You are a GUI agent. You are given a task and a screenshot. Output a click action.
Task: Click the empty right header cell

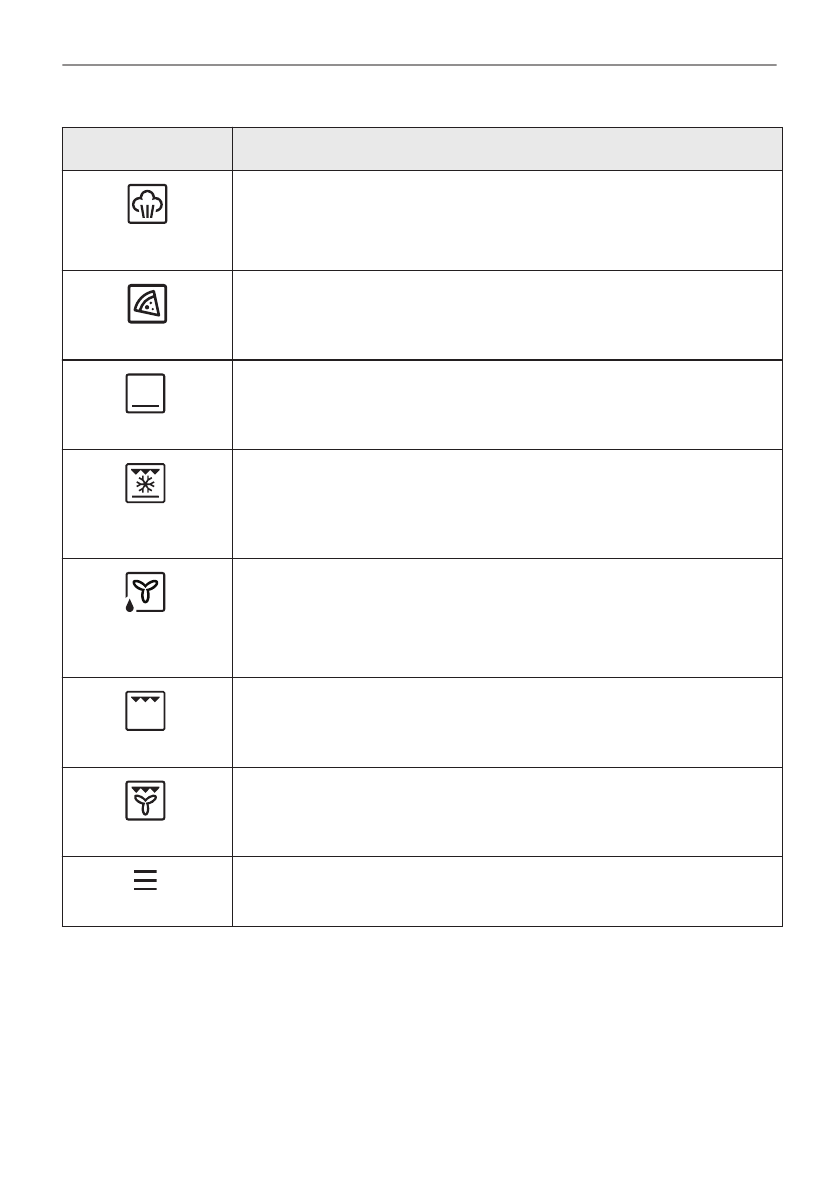tap(507, 149)
